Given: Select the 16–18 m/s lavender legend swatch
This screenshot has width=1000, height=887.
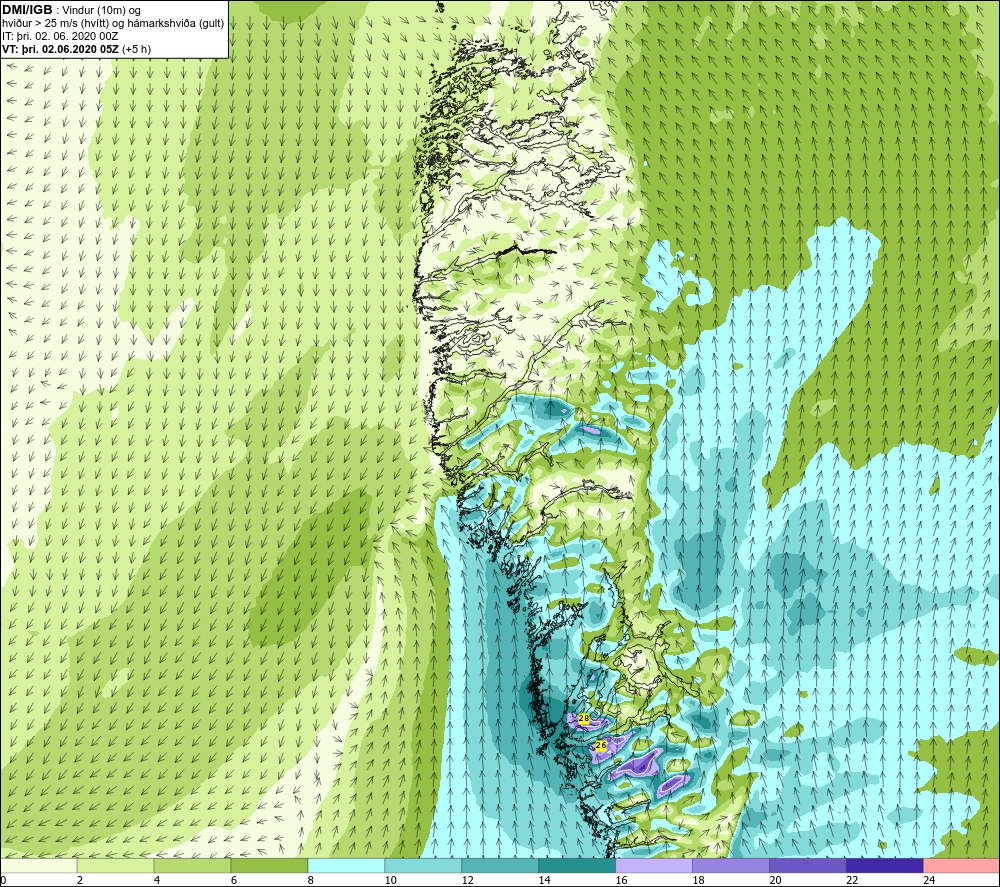Looking at the screenshot, I should click(654, 866).
